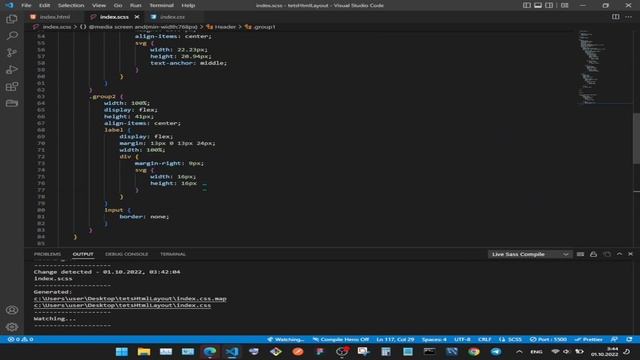The width and height of the screenshot is (640, 360).
Task: Open the Source Control view
Action: click(x=12, y=53)
